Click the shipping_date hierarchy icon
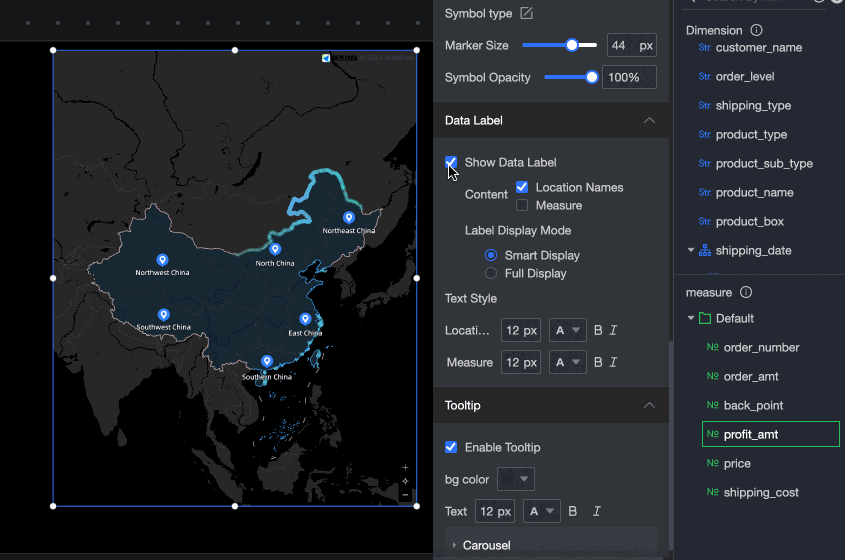 [705, 250]
